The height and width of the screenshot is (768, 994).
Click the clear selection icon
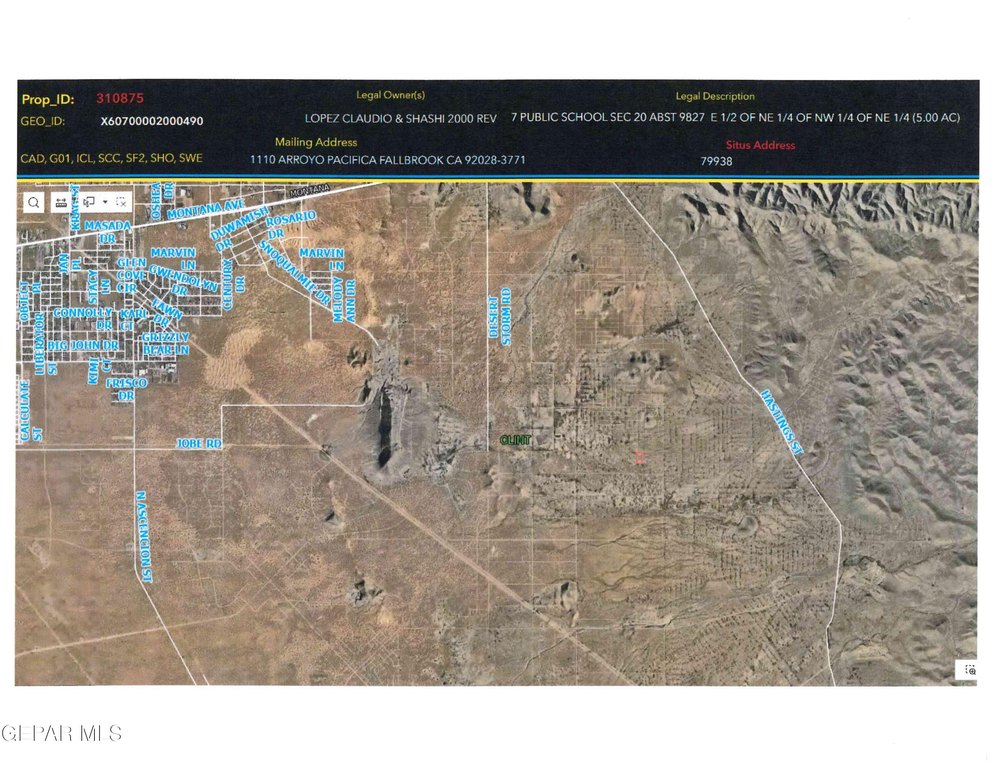click(121, 202)
